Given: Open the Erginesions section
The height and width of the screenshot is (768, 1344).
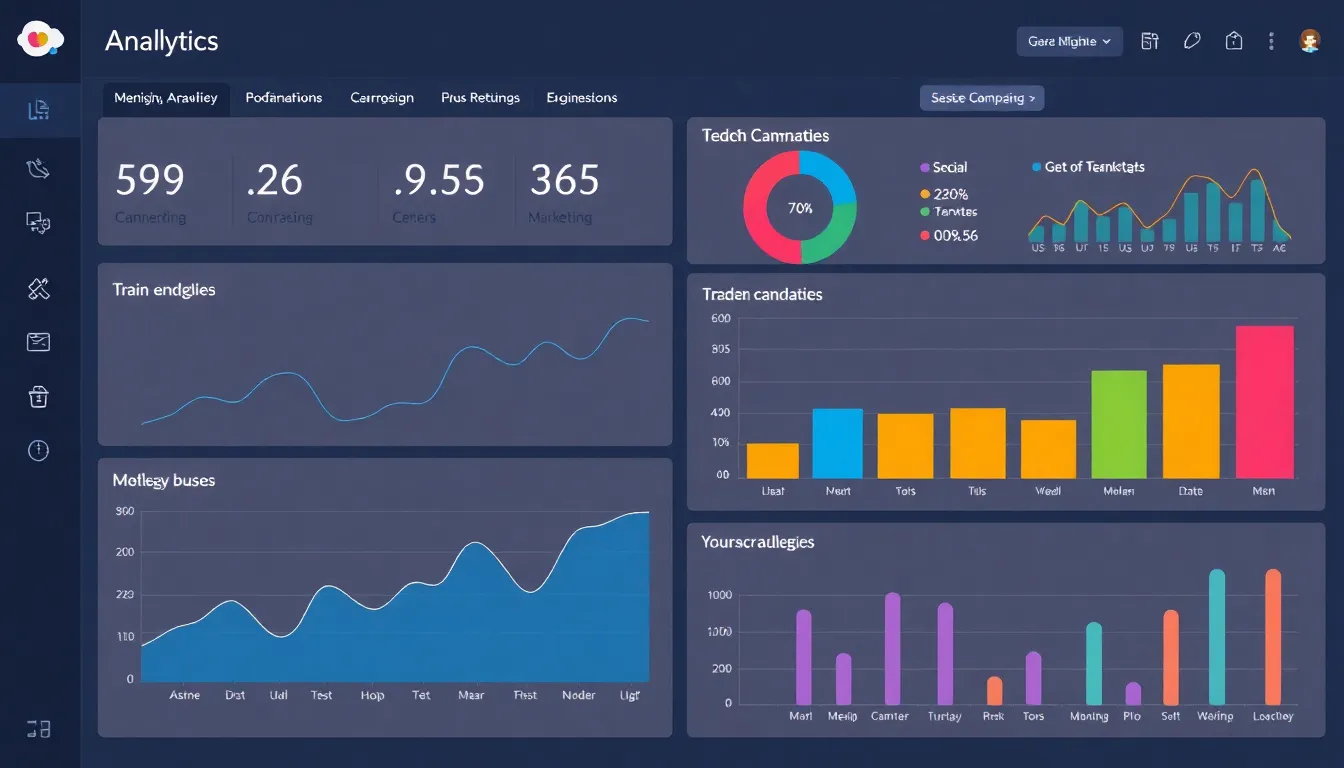Looking at the screenshot, I should click(581, 97).
